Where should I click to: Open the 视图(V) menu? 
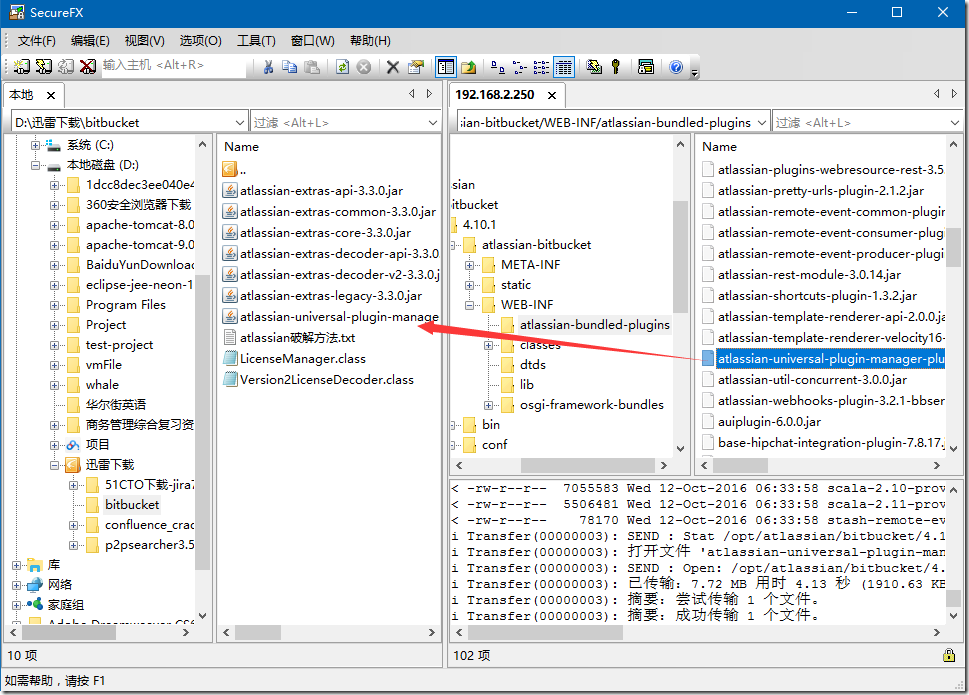[145, 41]
